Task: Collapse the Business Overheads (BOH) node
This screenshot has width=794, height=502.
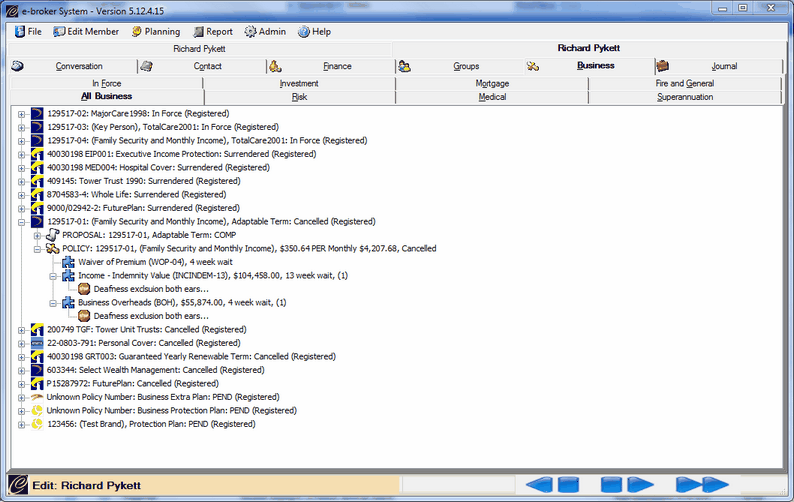Action: pyautogui.click(x=53, y=303)
